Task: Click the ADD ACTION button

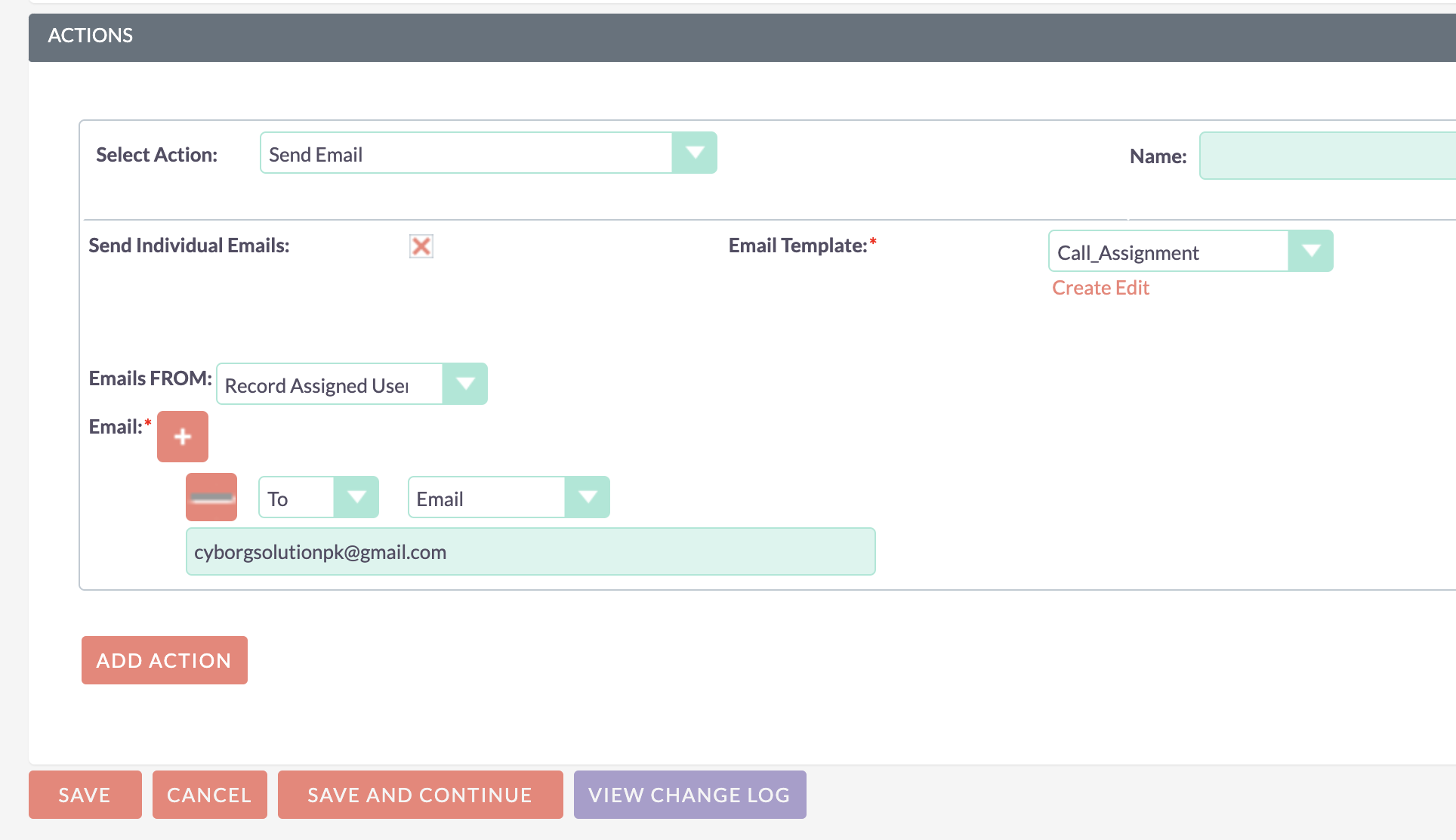Action: coord(164,660)
